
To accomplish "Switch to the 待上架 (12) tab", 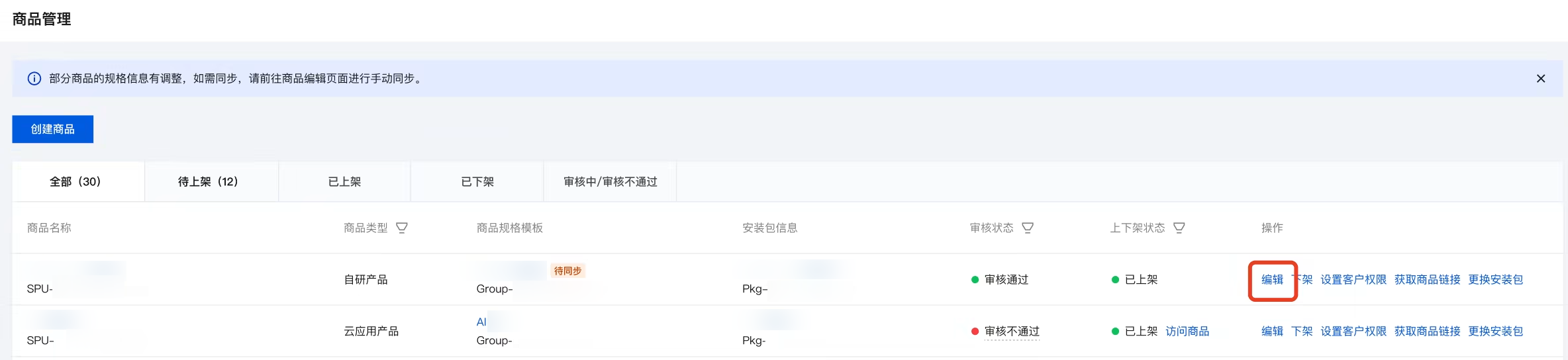I will 208,181.
